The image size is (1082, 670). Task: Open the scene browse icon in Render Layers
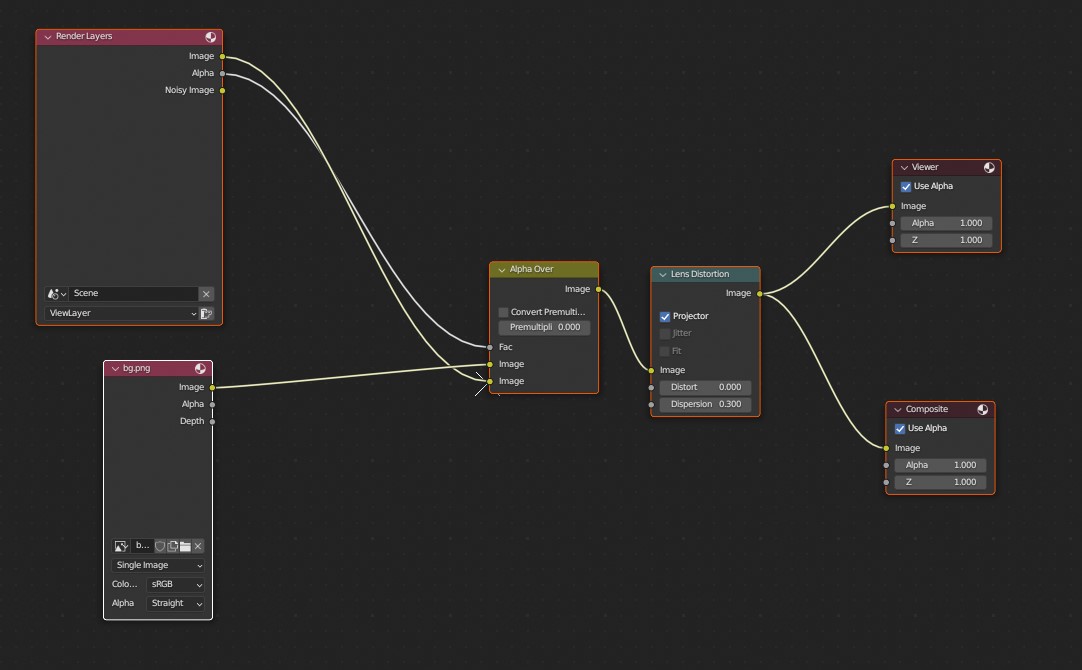(56, 294)
